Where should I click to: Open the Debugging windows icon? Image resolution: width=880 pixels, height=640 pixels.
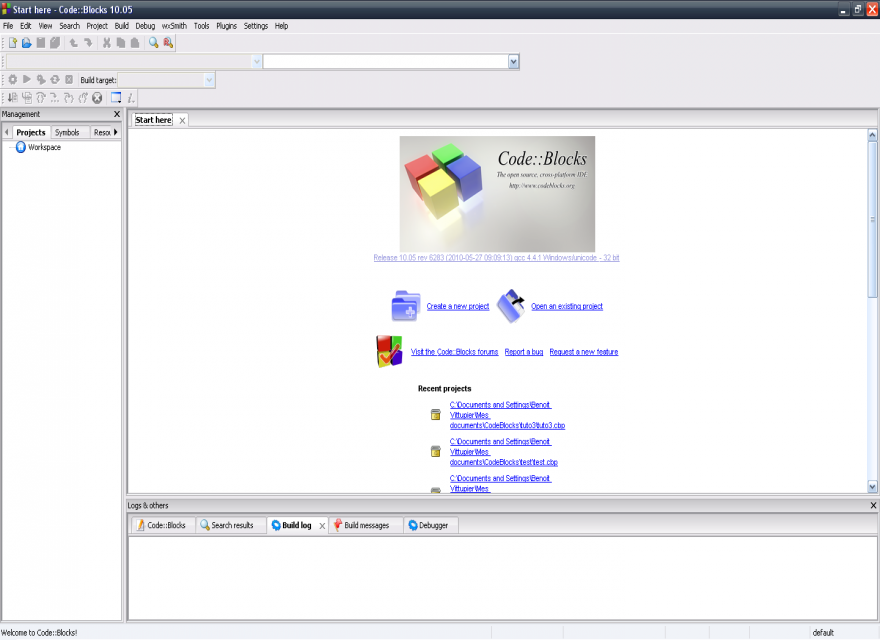(x=116, y=97)
